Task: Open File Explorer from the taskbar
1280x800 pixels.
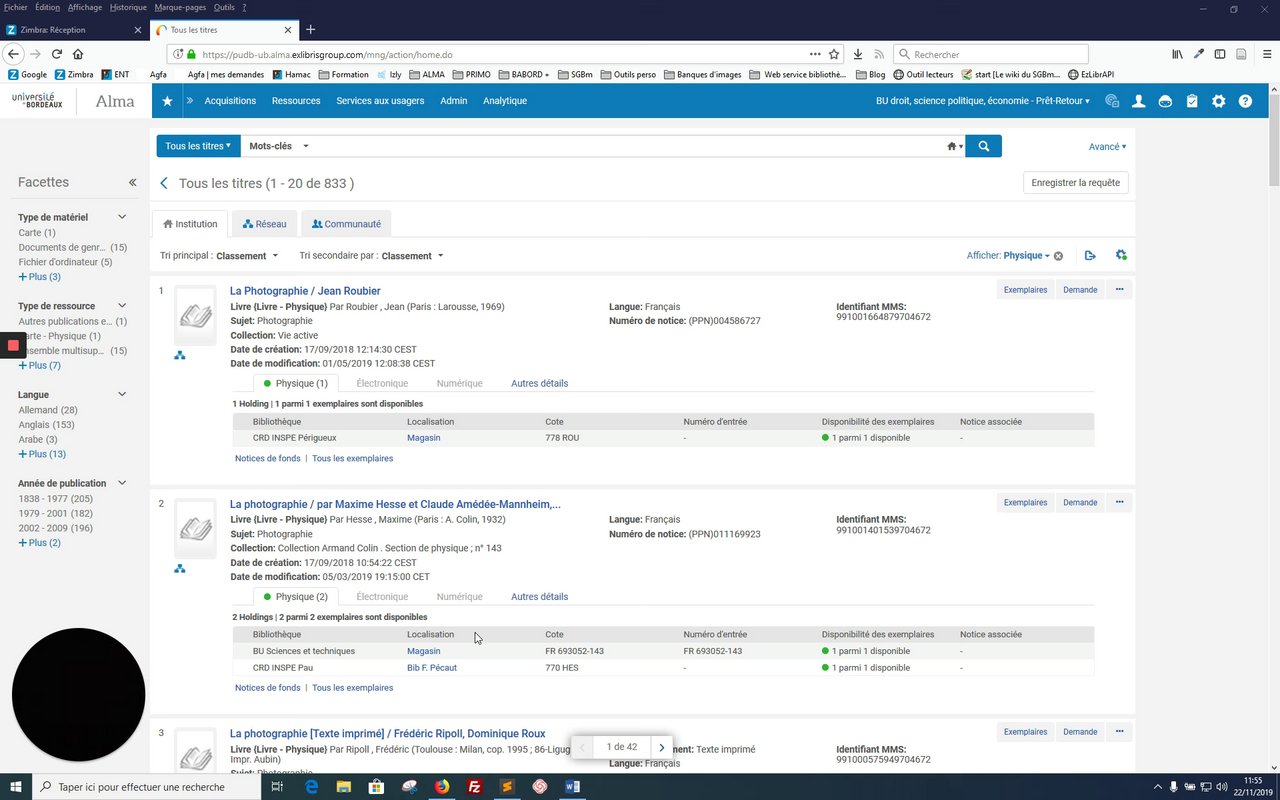Action: pyautogui.click(x=344, y=787)
